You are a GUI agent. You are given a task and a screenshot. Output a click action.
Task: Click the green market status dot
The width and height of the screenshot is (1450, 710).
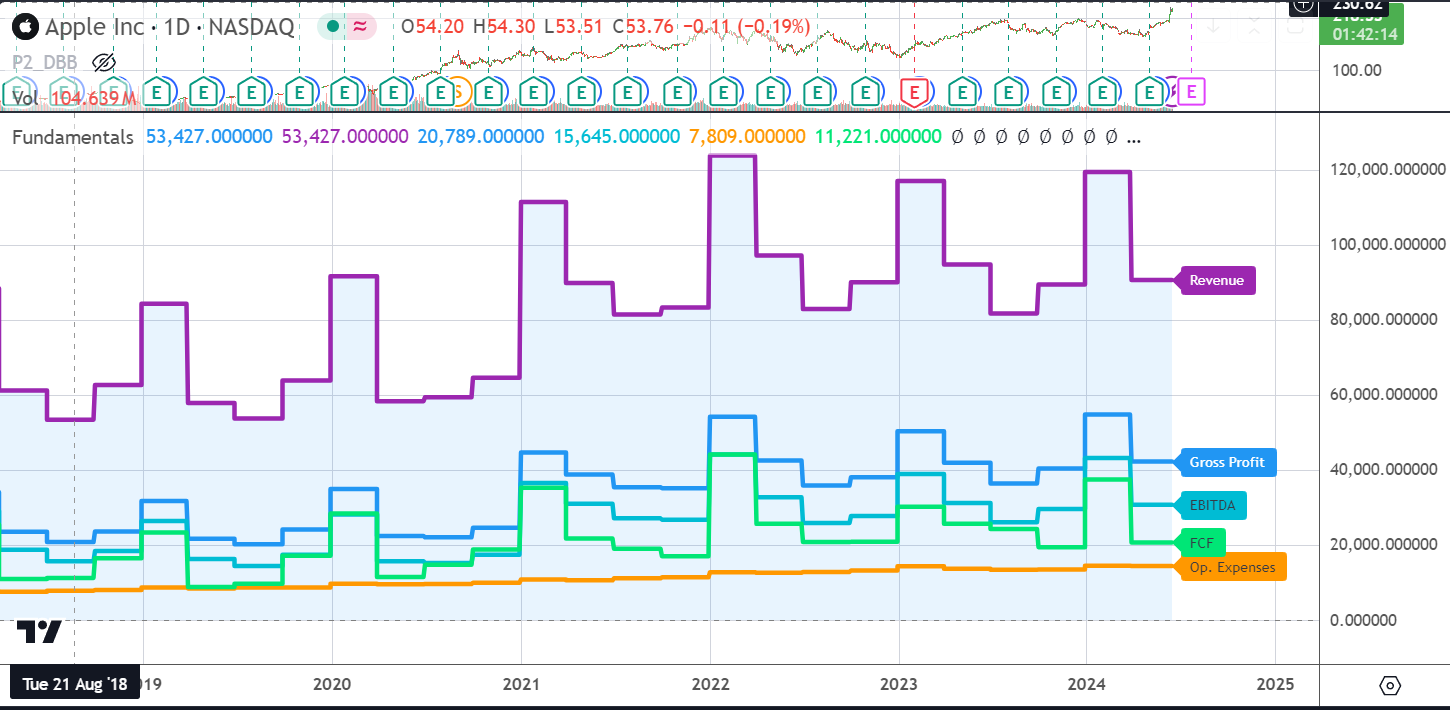click(x=333, y=27)
